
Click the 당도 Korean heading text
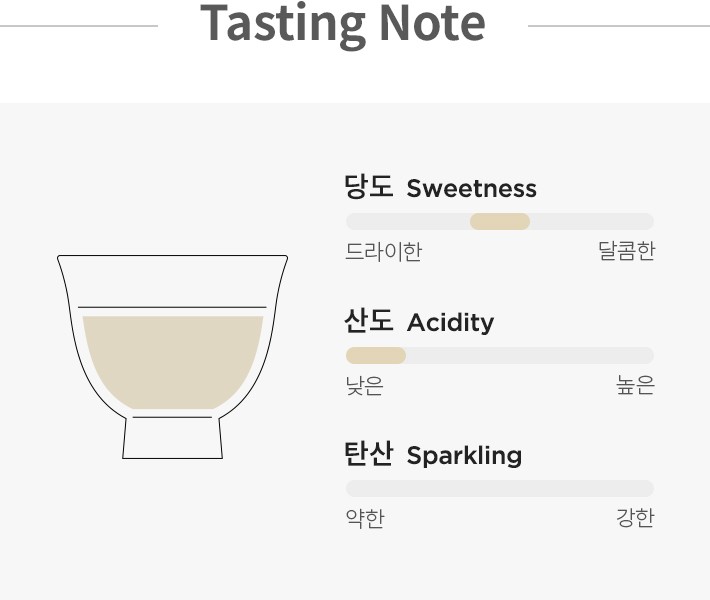369,187
